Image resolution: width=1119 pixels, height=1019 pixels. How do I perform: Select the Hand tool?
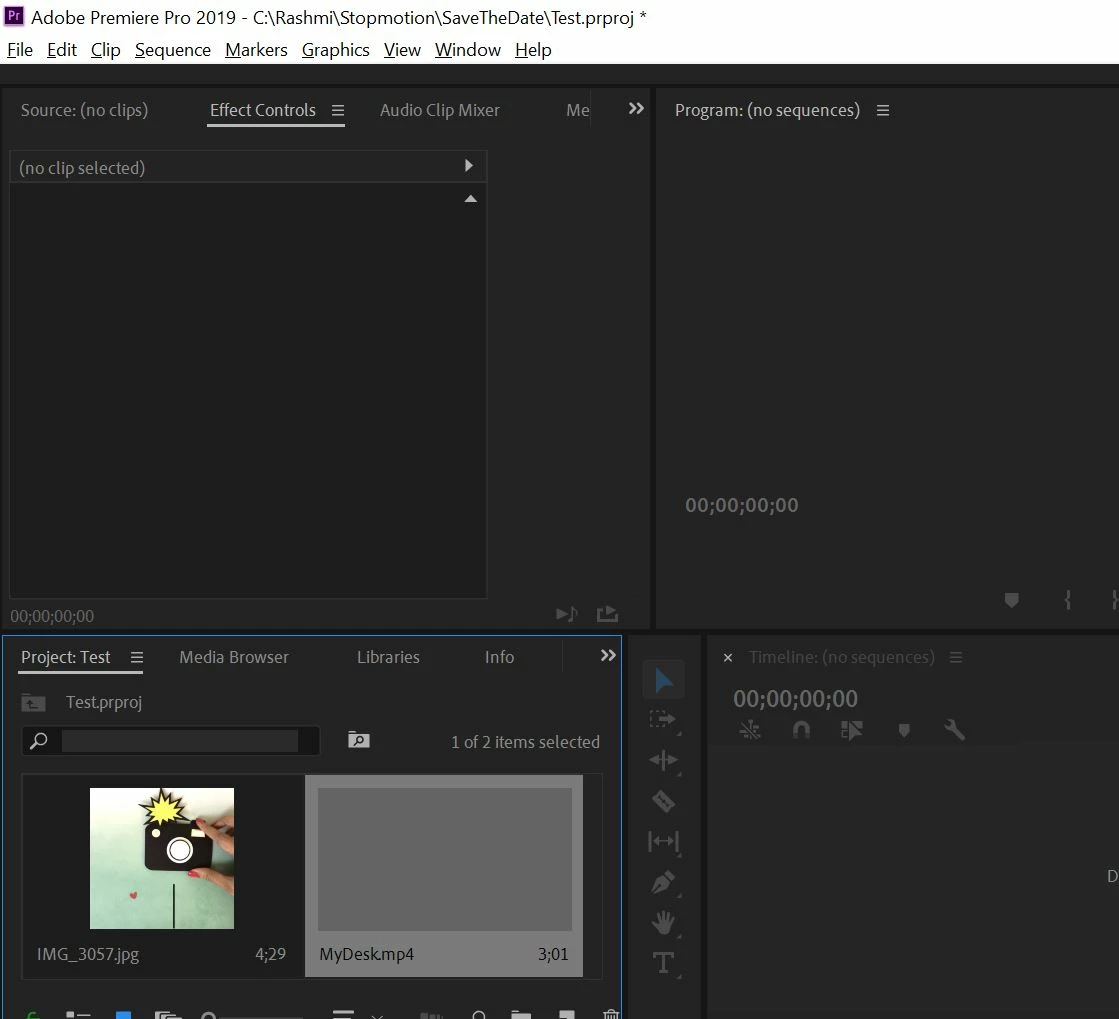[663, 923]
